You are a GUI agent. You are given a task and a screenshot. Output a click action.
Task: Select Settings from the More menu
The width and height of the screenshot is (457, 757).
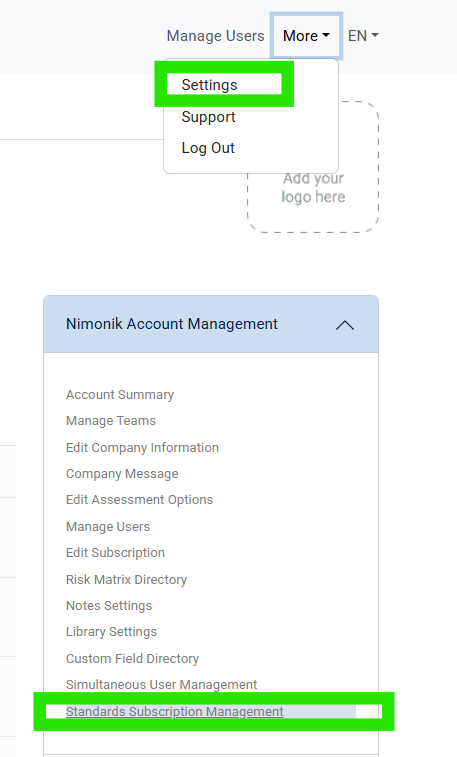pyautogui.click(x=209, y=84)
